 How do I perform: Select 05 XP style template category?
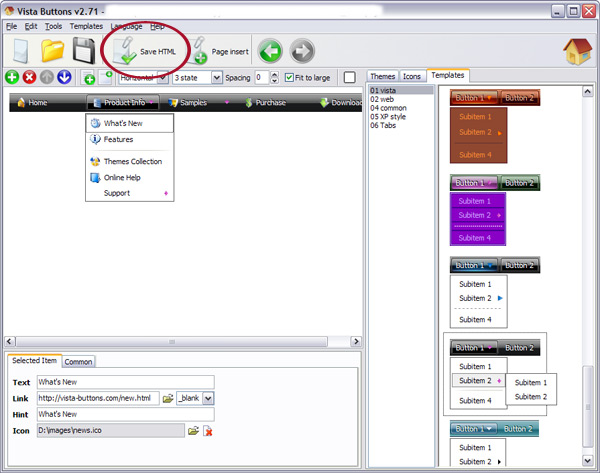tap(388, 117)
